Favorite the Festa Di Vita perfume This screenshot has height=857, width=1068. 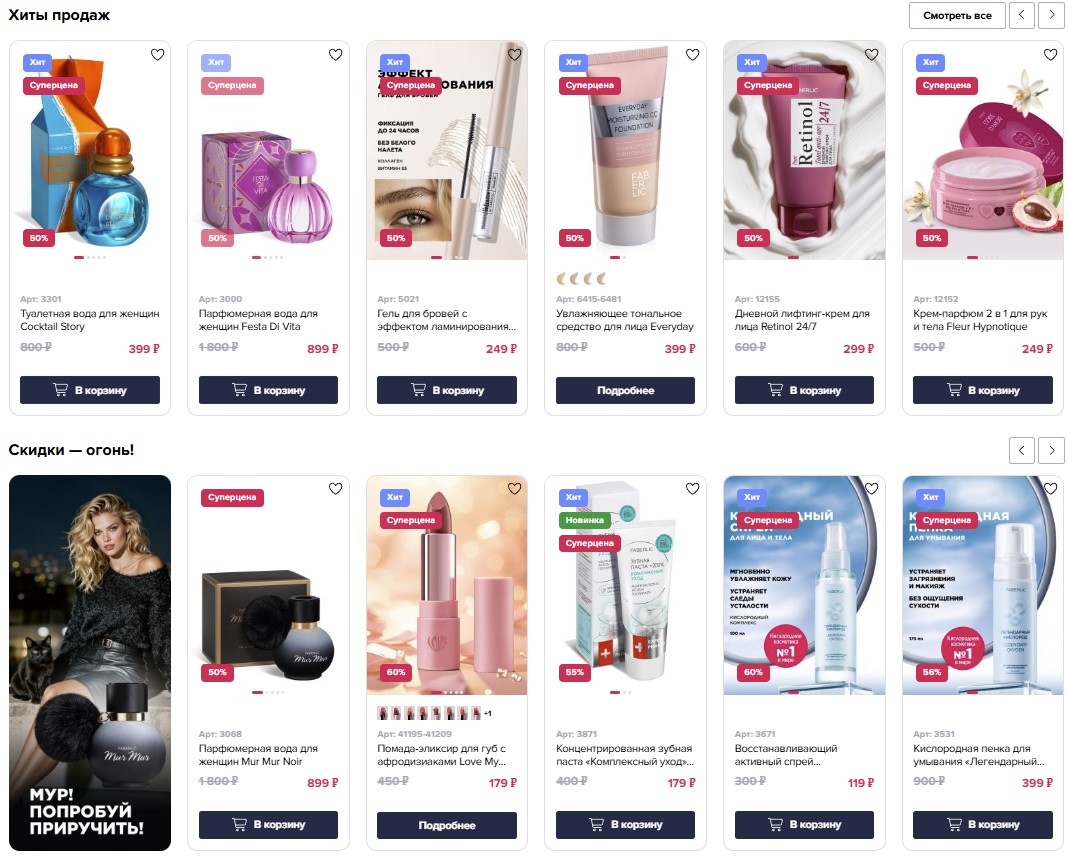(336, 54)
